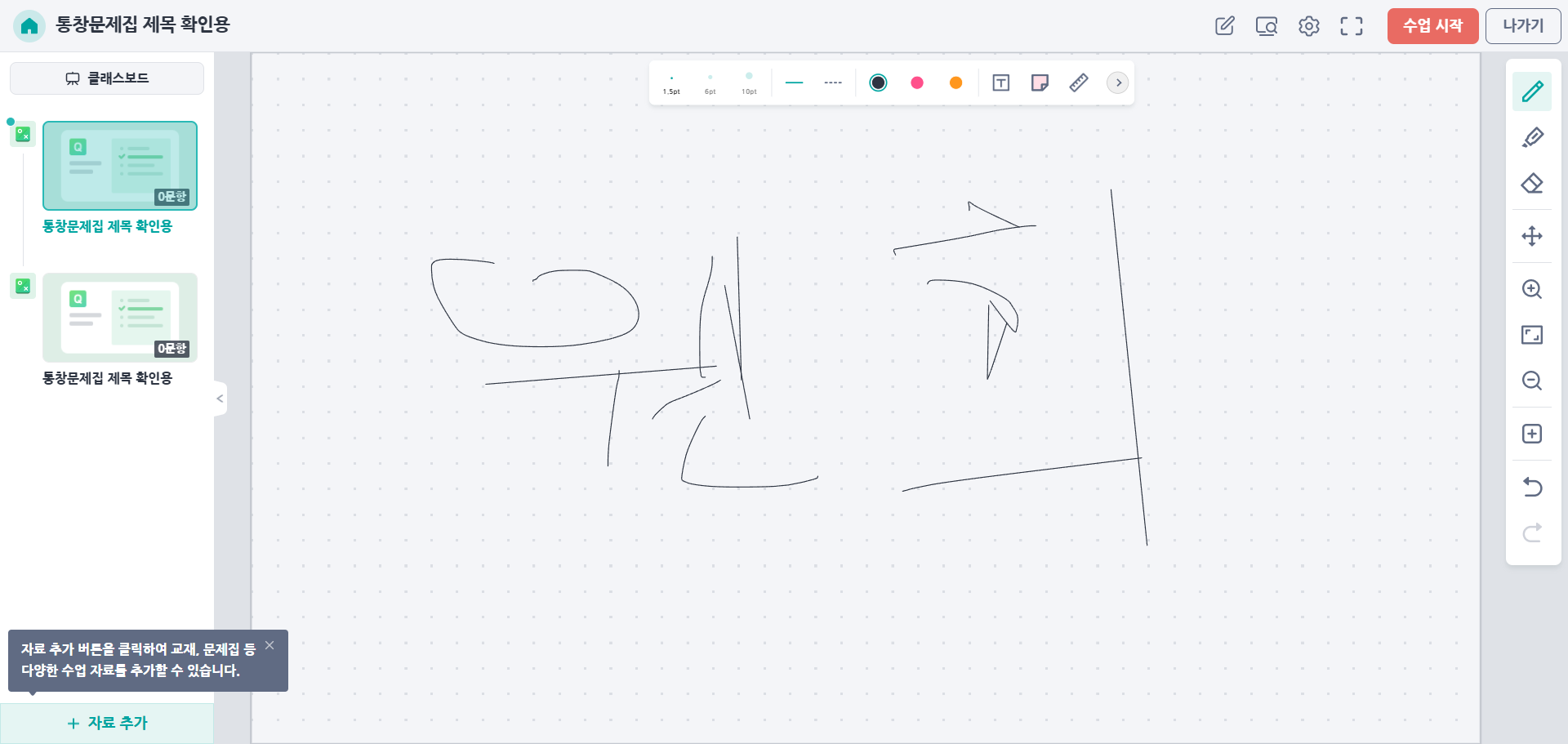
Task: Click the 수업 시작 button
Action: pos(1432,26)
